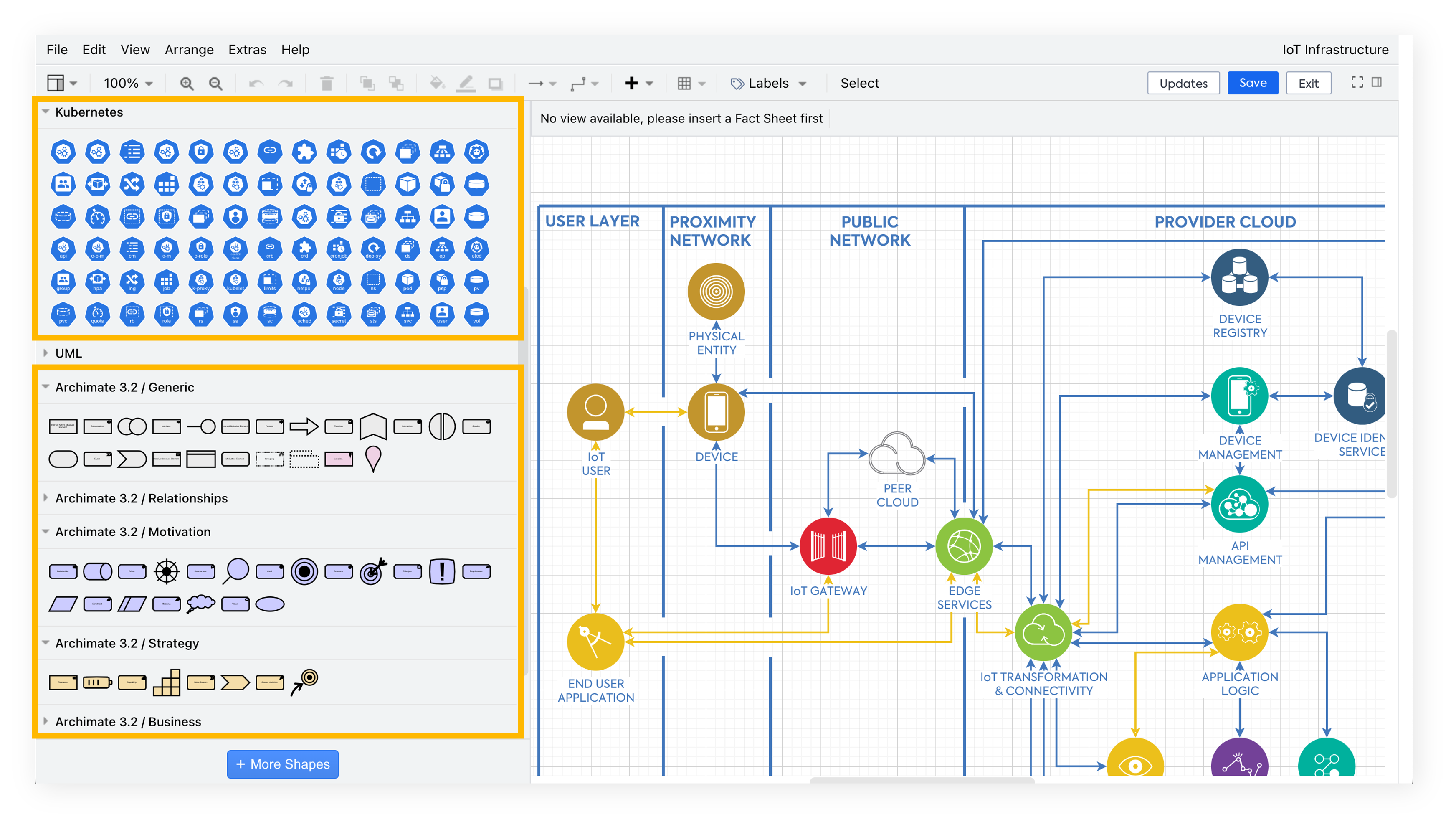1456x827 pixels.
Task: Click the More Shapes button
Action: 283,764
